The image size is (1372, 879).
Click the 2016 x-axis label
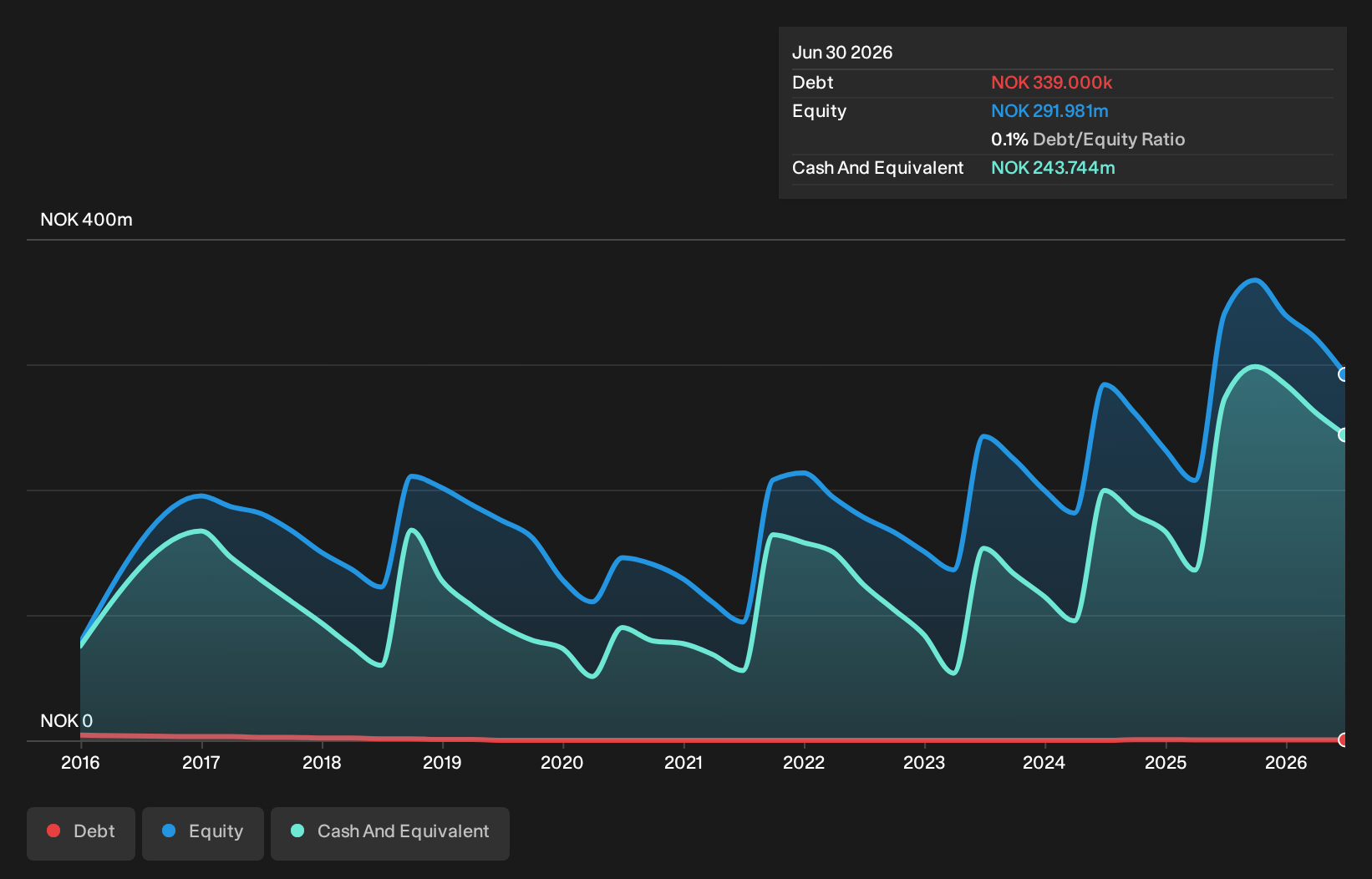click(80, 762)
